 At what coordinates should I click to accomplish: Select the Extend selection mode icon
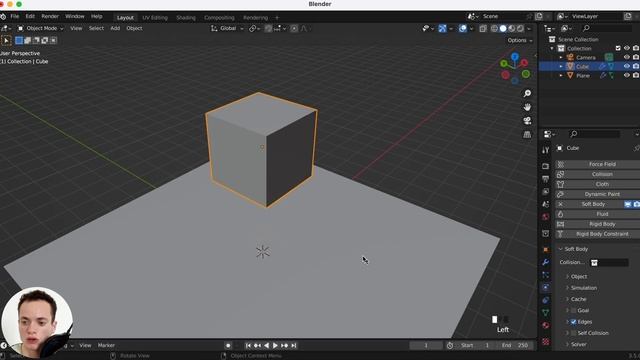[27, 40]
